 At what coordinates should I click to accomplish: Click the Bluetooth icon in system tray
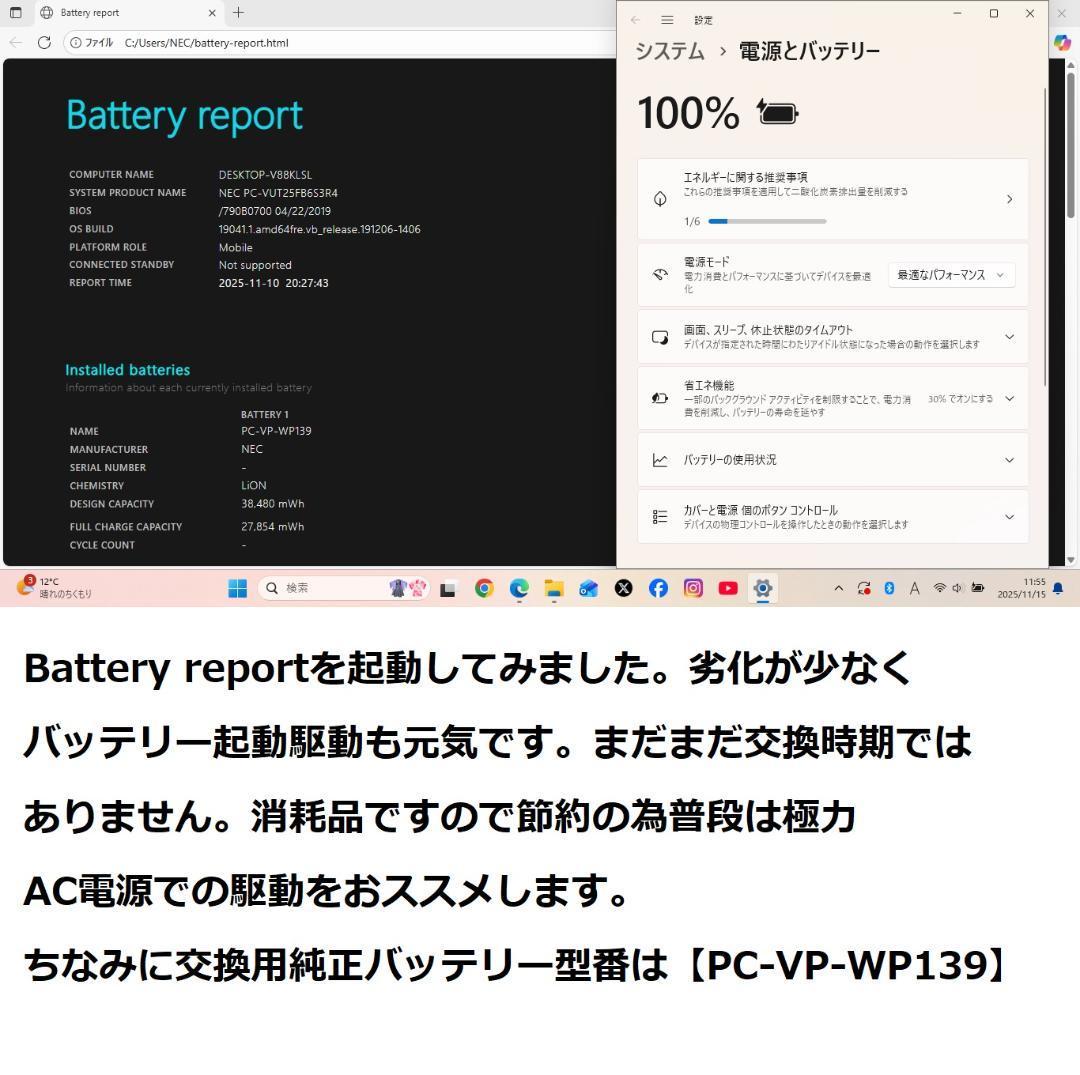coord(889,588)
